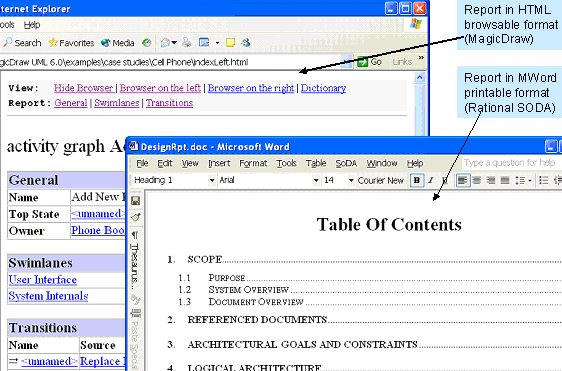Set Align Left in Word toolbar
Image resolution: width=562 pixels, height=371 pixels.
click(x=462, y=180)
